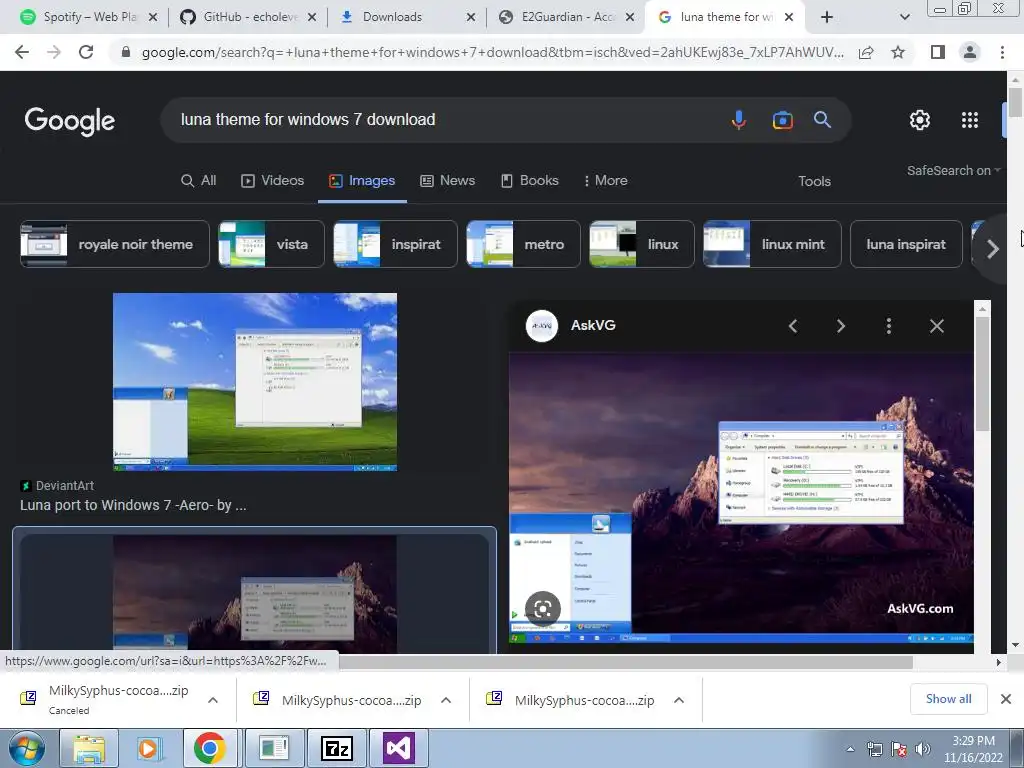Click the horizontal scrollbar at page bottom
The width and height of the screenshot is (1024, 768).
(625, 662)
